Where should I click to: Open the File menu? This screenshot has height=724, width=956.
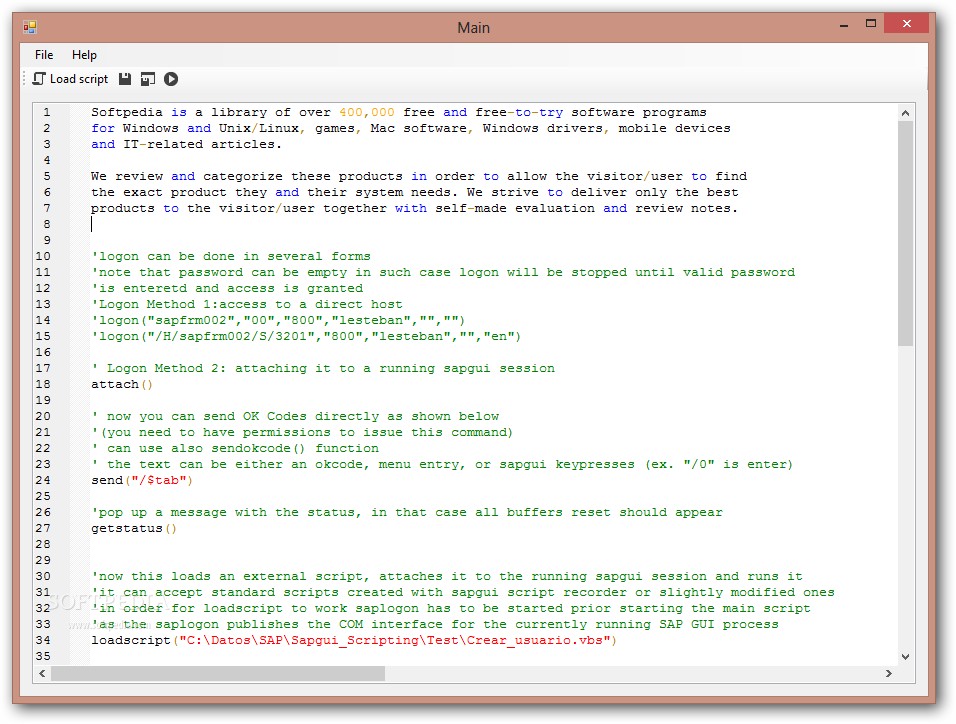point(44,55)
